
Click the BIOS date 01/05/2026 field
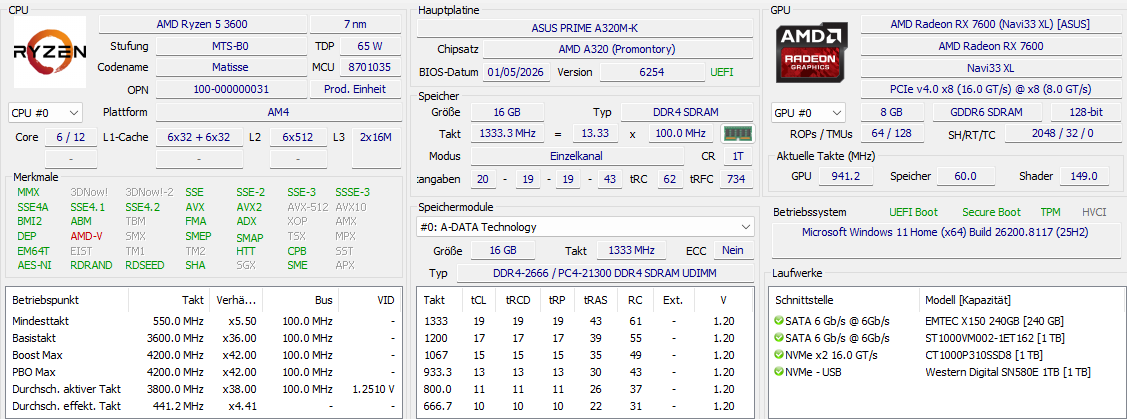(x=517, y=72)
